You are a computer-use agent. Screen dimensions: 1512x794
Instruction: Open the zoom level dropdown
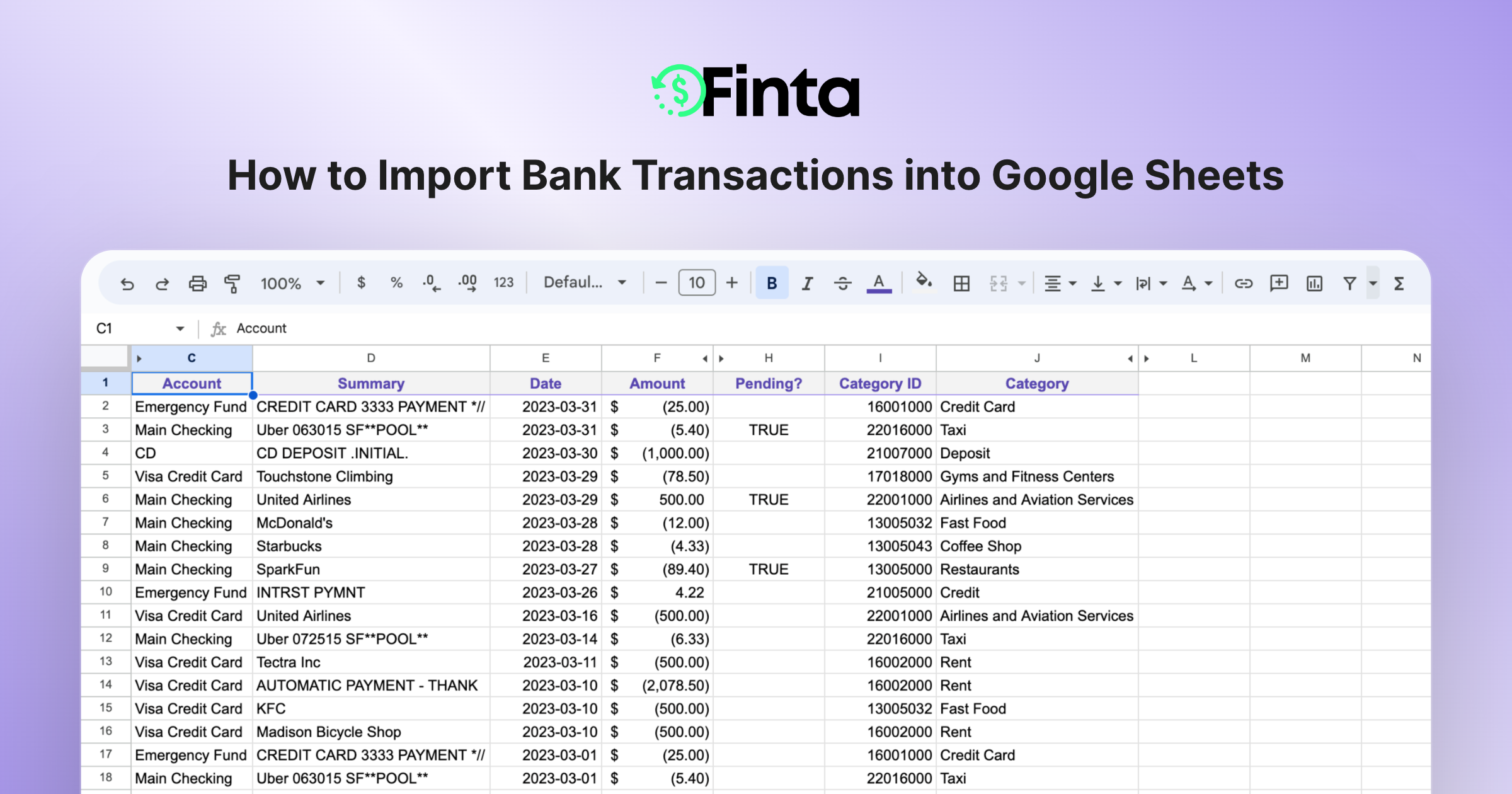click(294, 283)
